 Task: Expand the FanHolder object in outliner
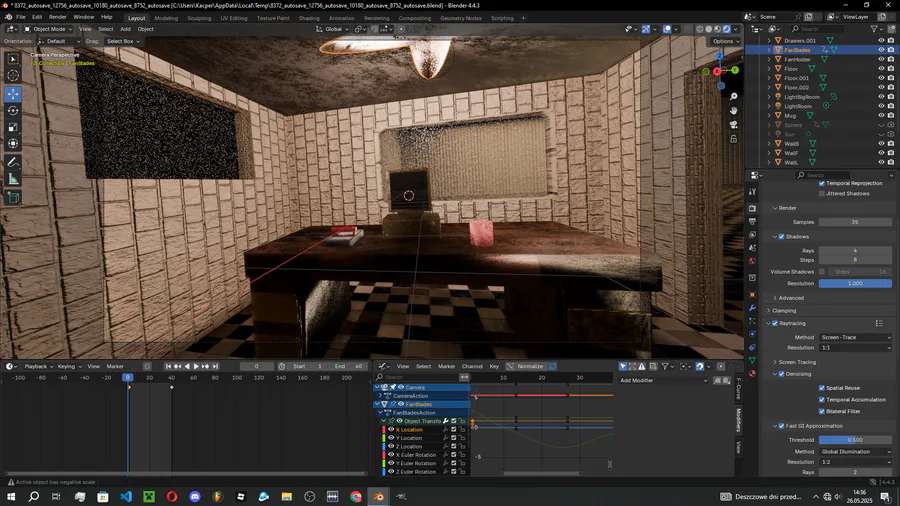click(769, 60)
